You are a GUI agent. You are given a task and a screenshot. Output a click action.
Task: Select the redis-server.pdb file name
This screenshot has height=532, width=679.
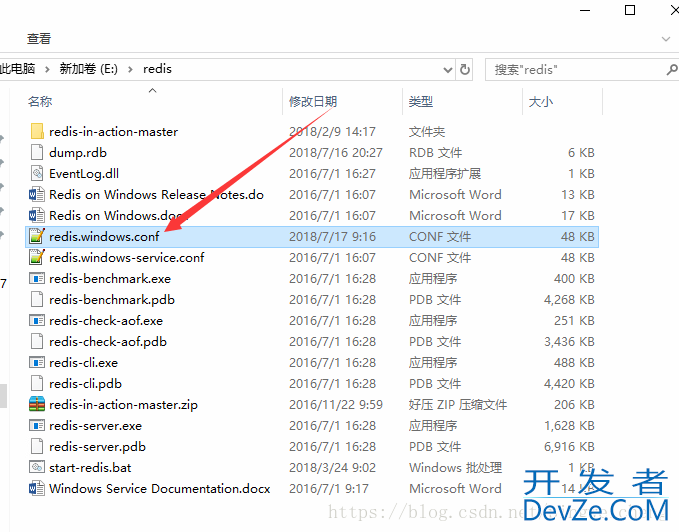97,446
